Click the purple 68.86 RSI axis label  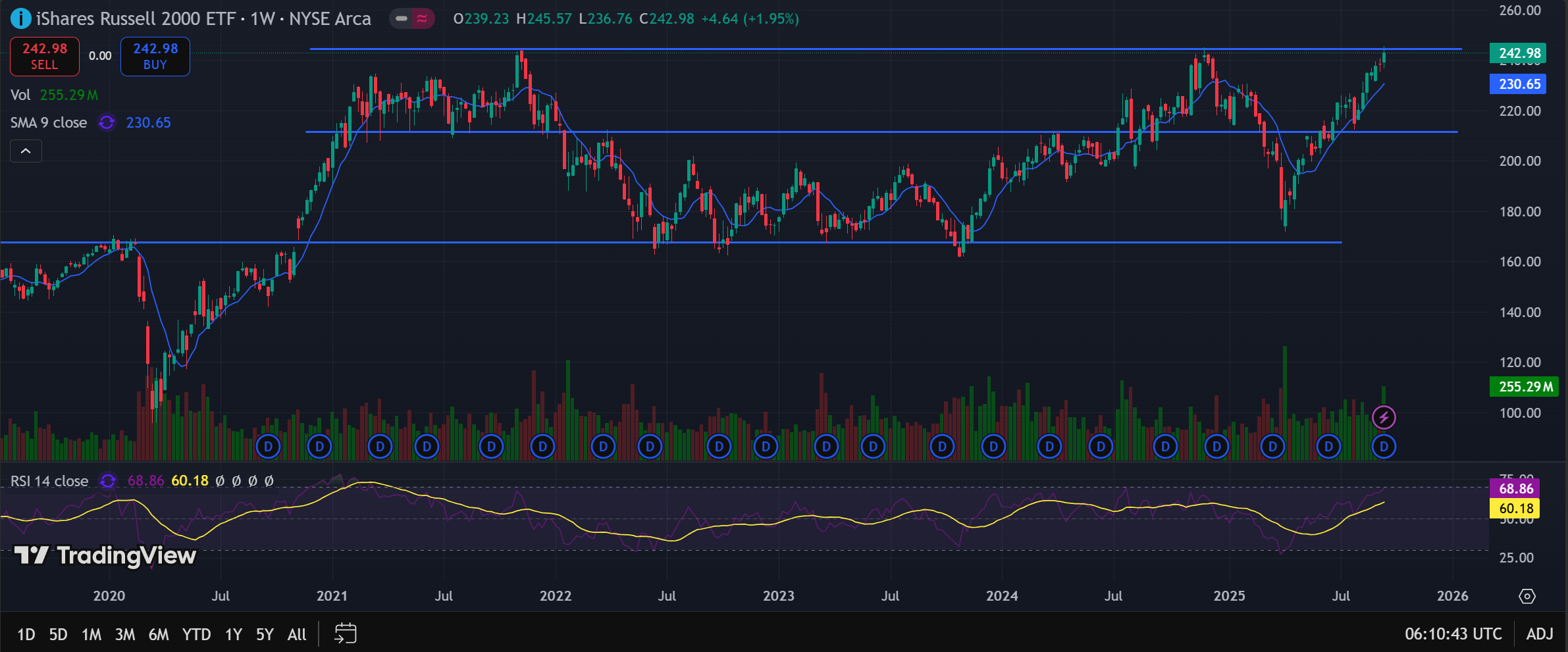[x=1515, y=489]
